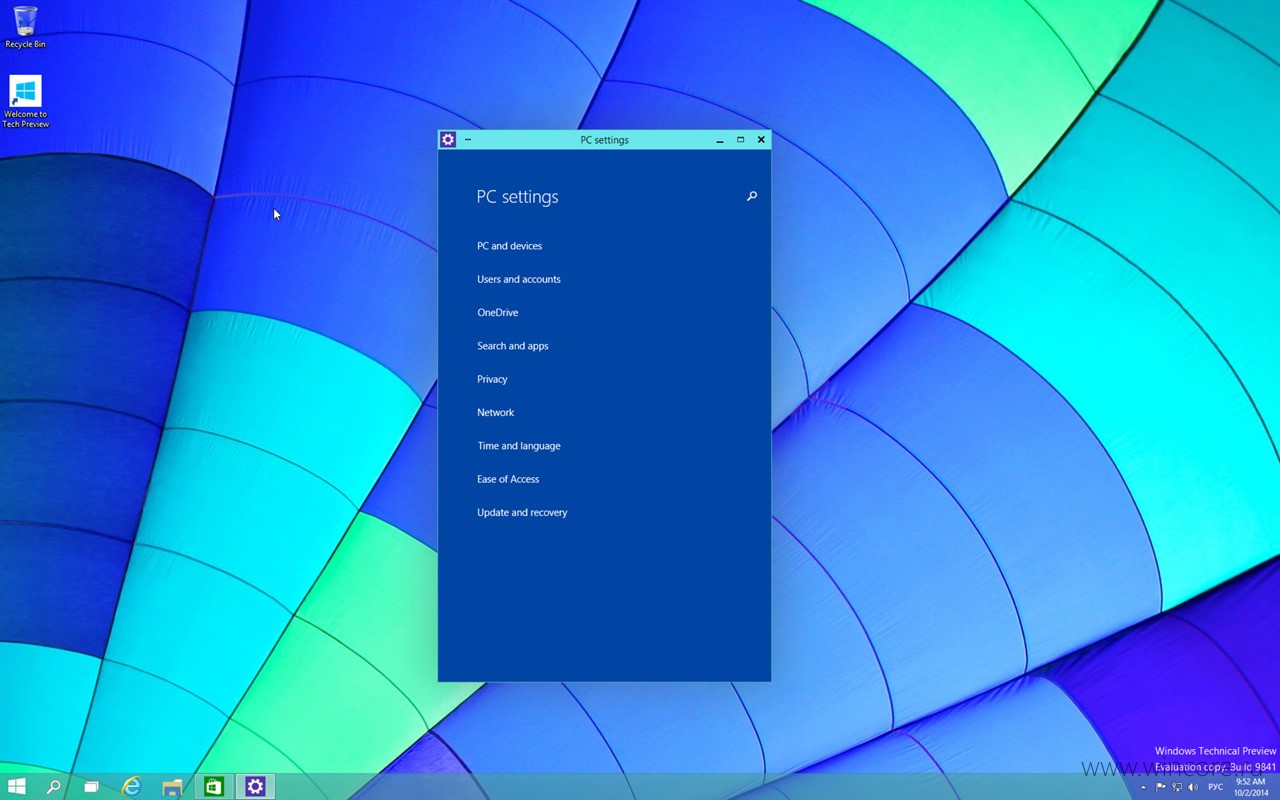
Task: Close the PC settings window
Action: 761,140
